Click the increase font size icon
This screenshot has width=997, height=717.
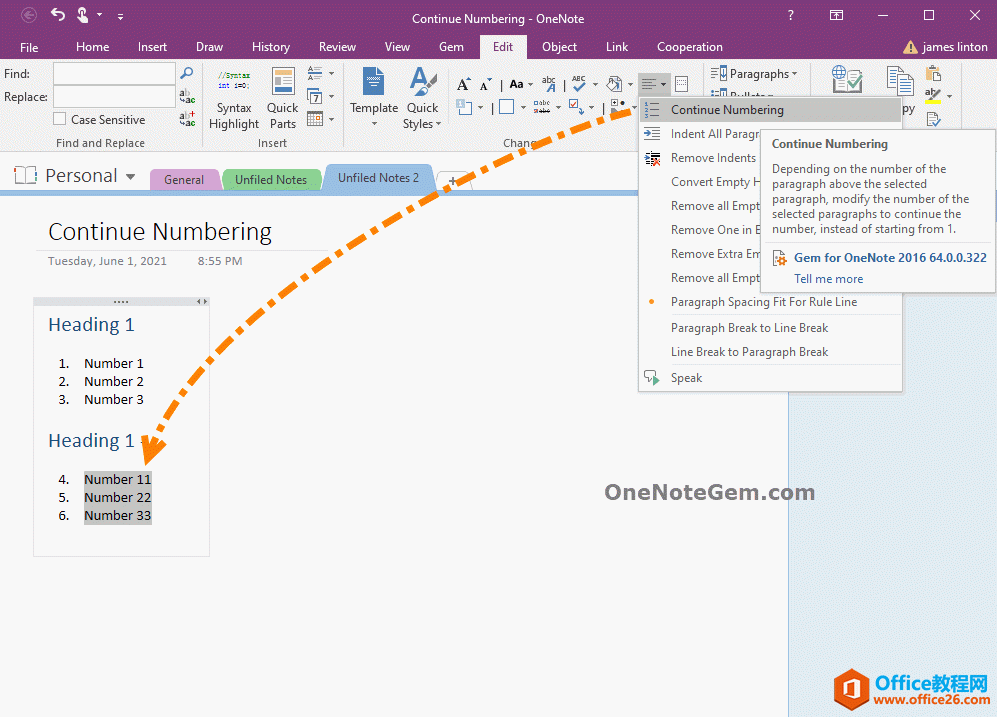(x=464, y=85)
